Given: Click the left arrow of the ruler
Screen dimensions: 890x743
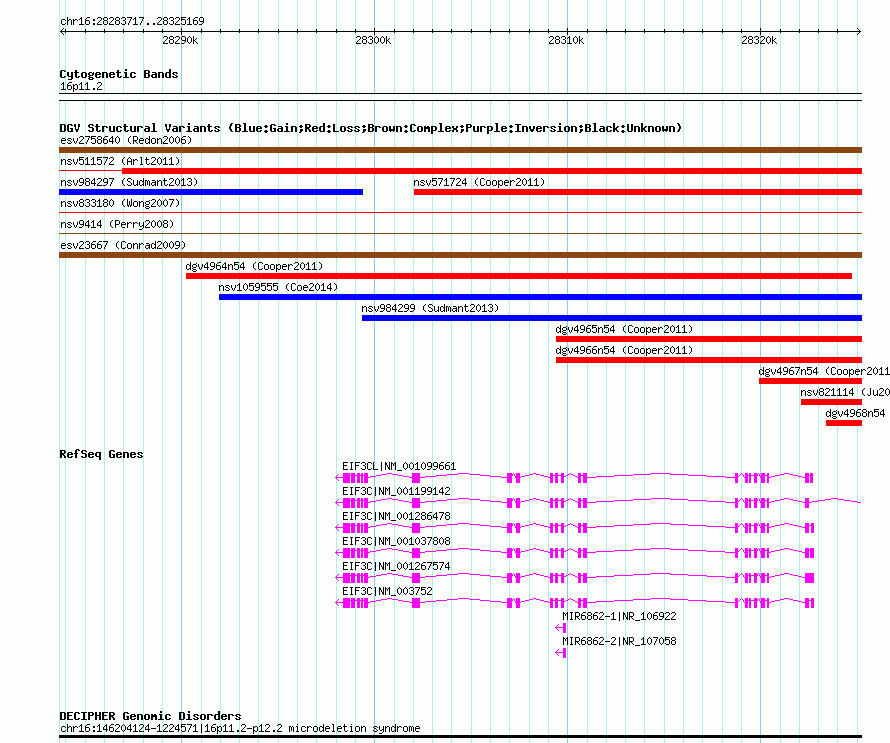Looking at the screenshot, I should [62, 32].
